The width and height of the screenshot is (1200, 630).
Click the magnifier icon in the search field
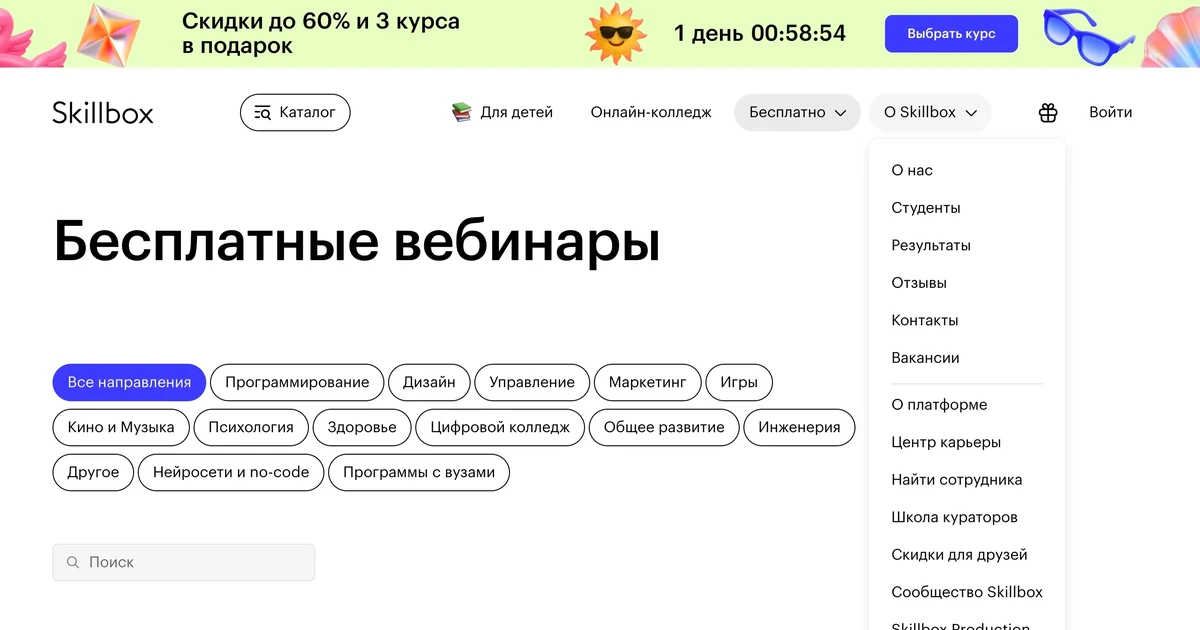point(72,562)
